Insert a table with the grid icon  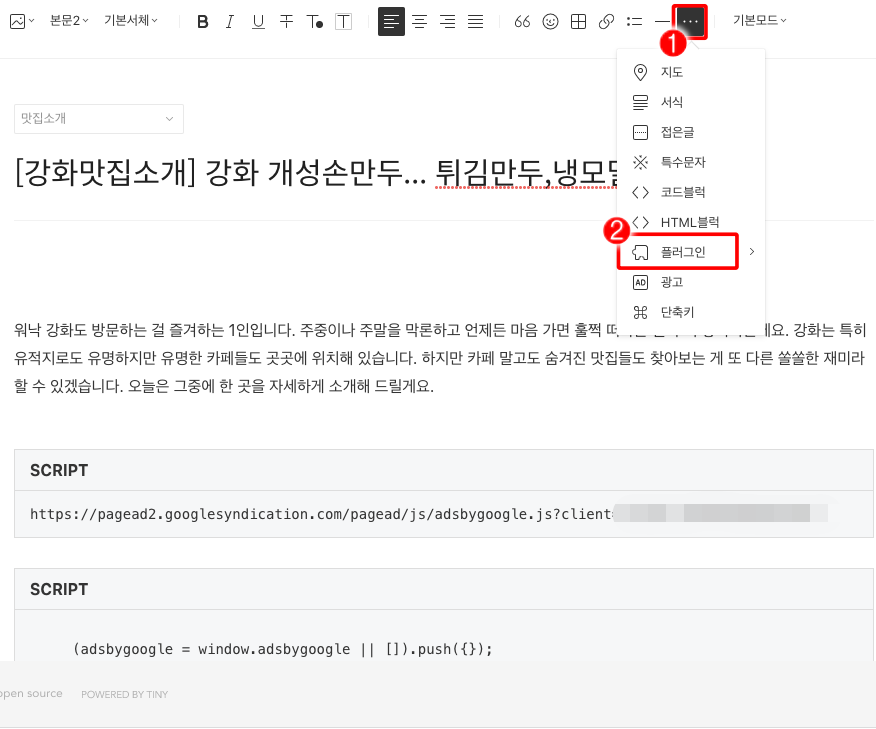tap(578, 20)
